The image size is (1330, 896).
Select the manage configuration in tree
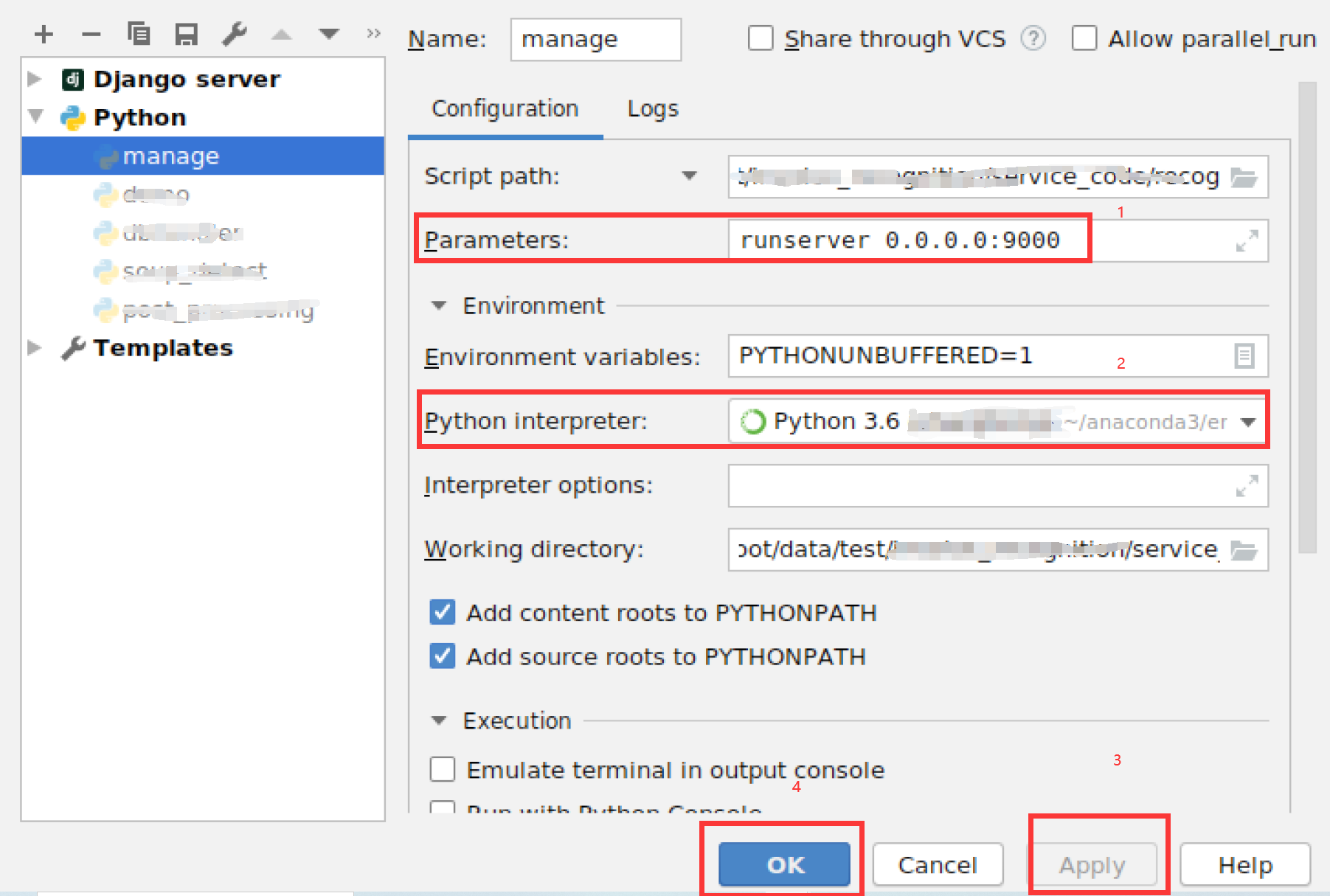(203, 156)
